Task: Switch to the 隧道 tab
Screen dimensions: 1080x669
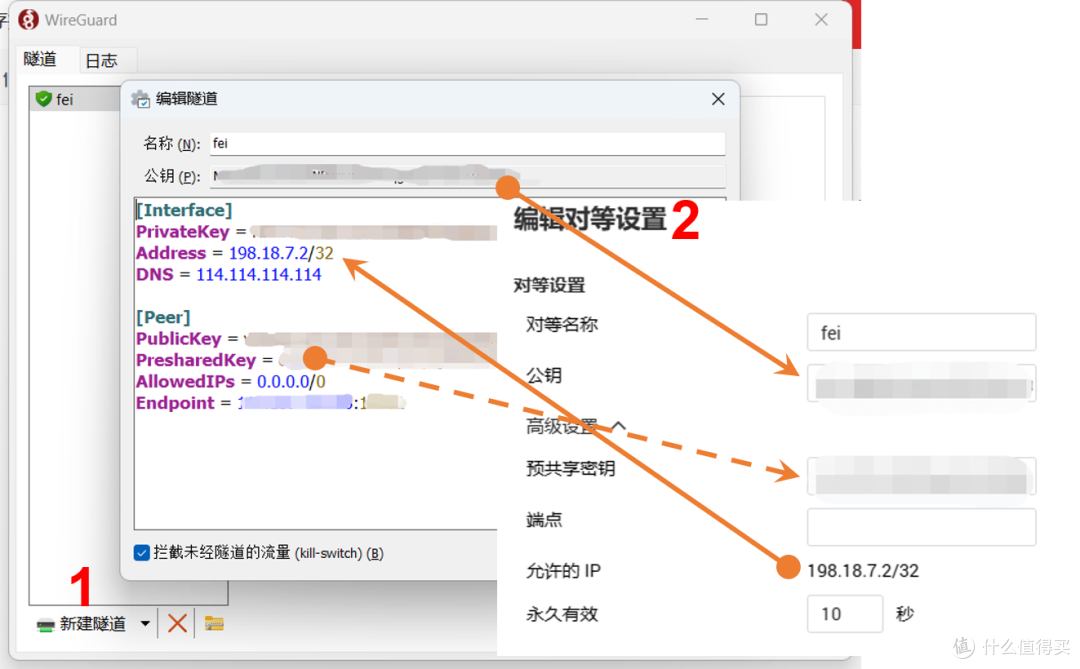Action: [x=40, y=59]
